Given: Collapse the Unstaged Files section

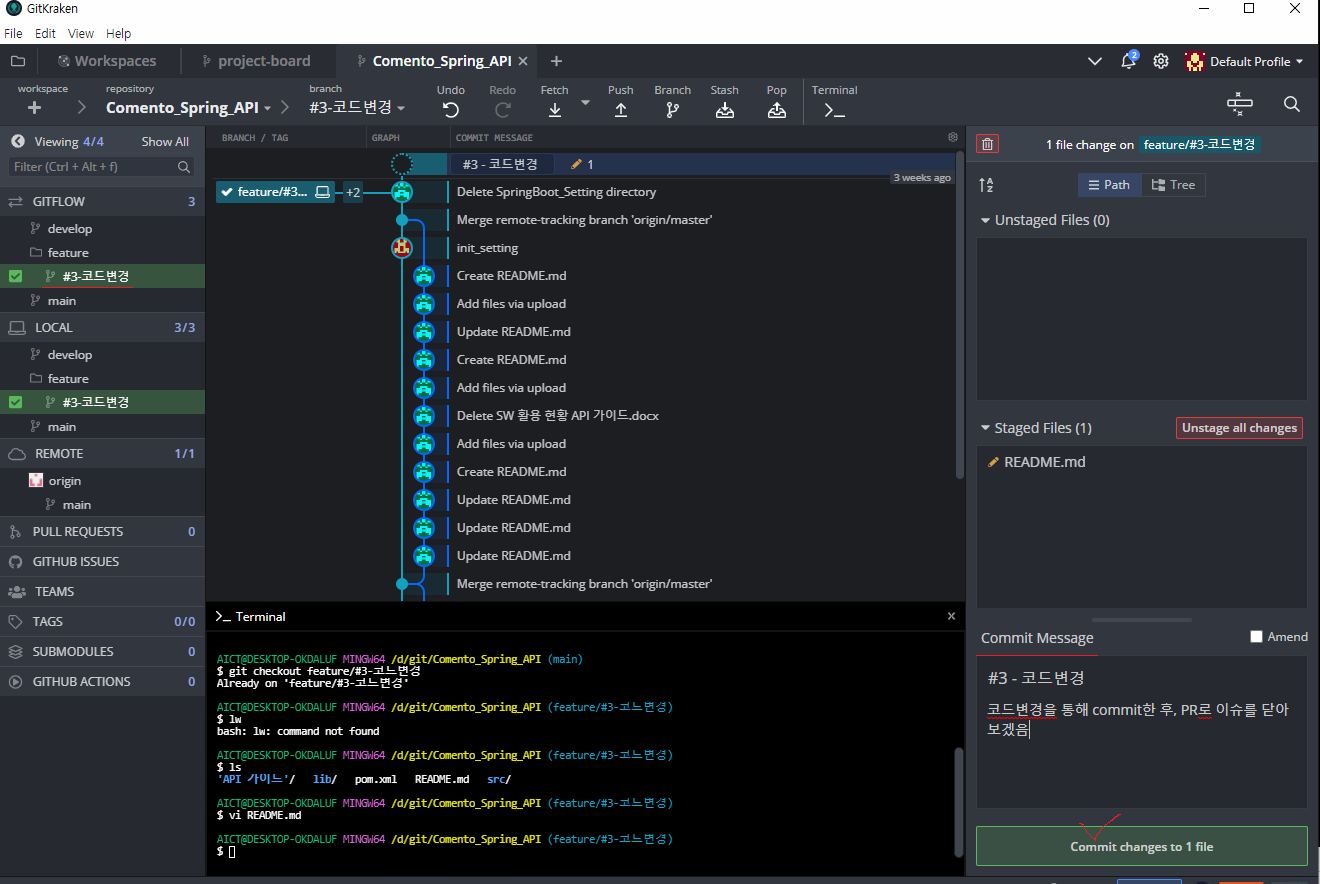Looking at the screenshot, I should 986,220.
